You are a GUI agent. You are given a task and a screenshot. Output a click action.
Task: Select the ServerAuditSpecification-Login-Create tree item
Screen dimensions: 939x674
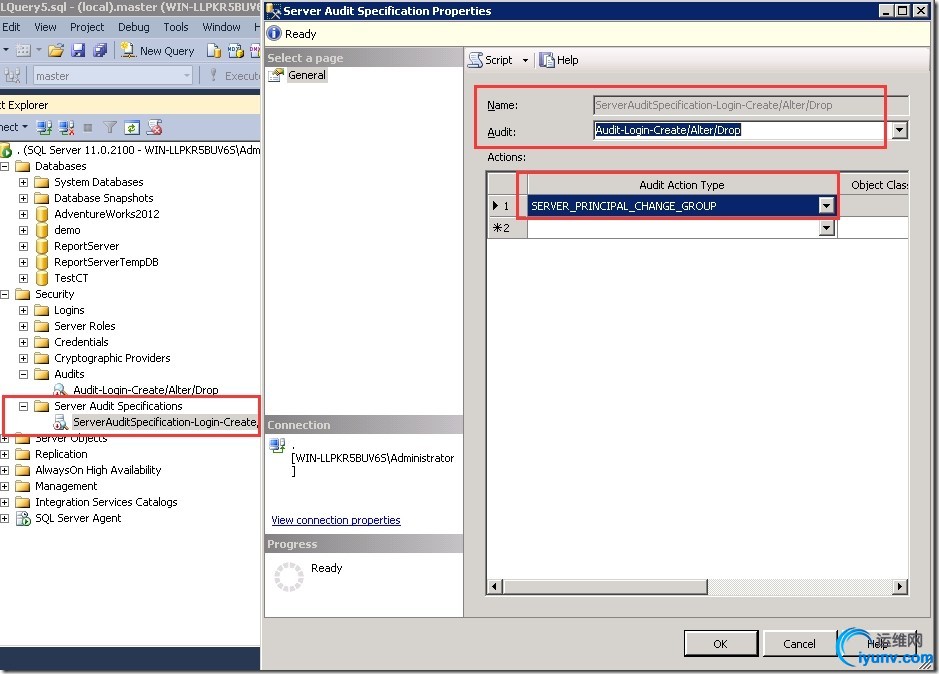(165, 422)
